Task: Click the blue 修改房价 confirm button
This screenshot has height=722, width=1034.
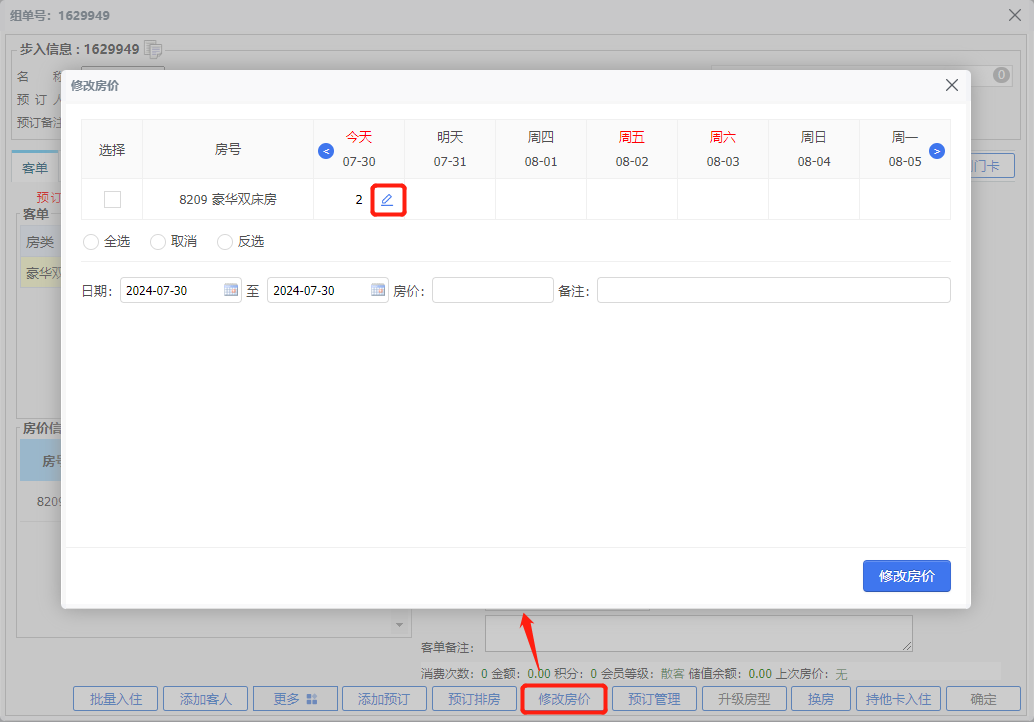Action: click(x=907, y=576)
